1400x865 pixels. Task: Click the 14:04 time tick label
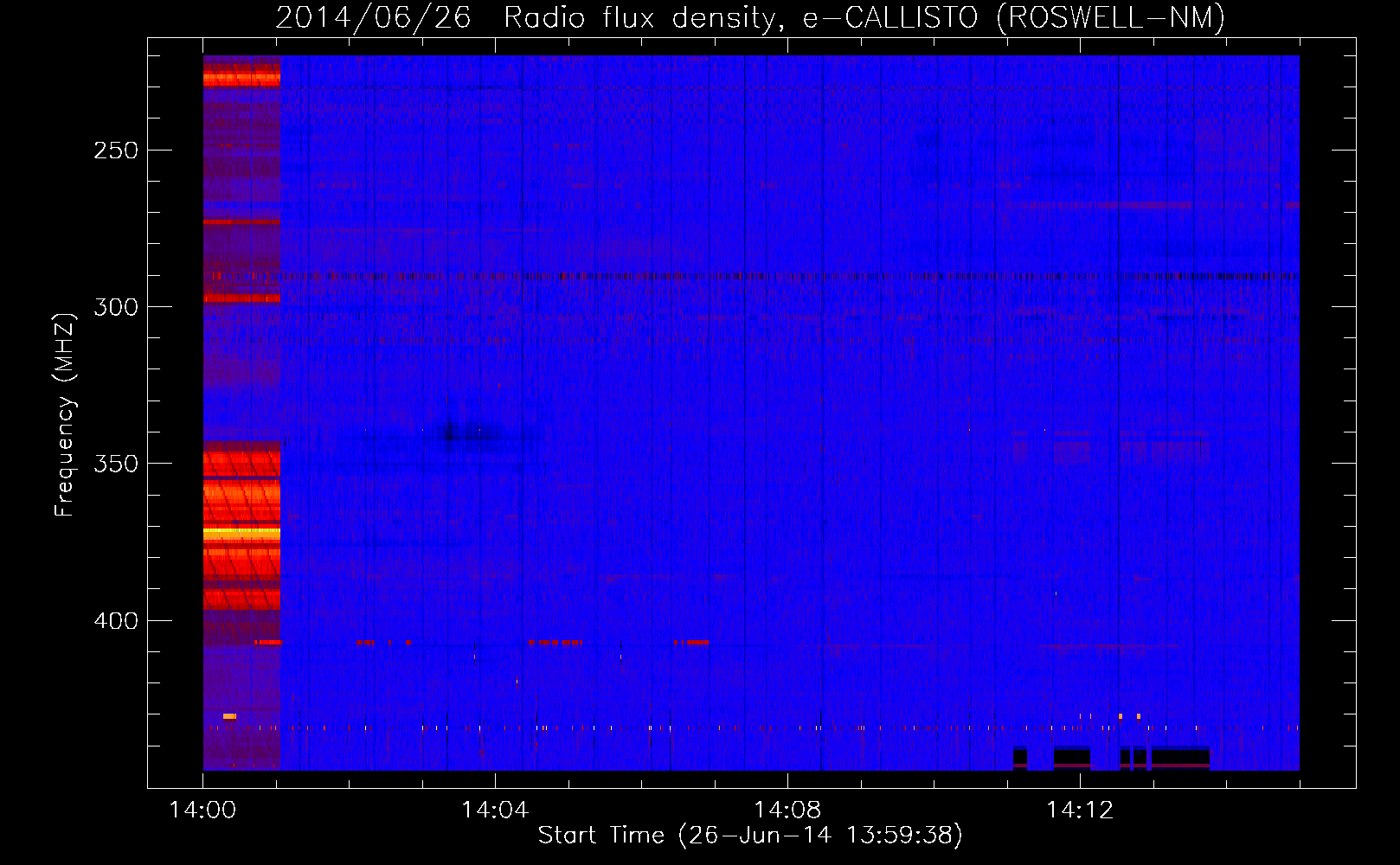495,811
